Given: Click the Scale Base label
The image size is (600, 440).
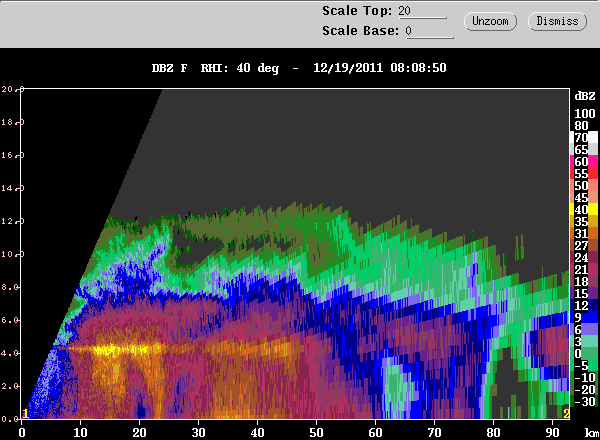Looking at the screenshot, I should [x=360, y=31].
